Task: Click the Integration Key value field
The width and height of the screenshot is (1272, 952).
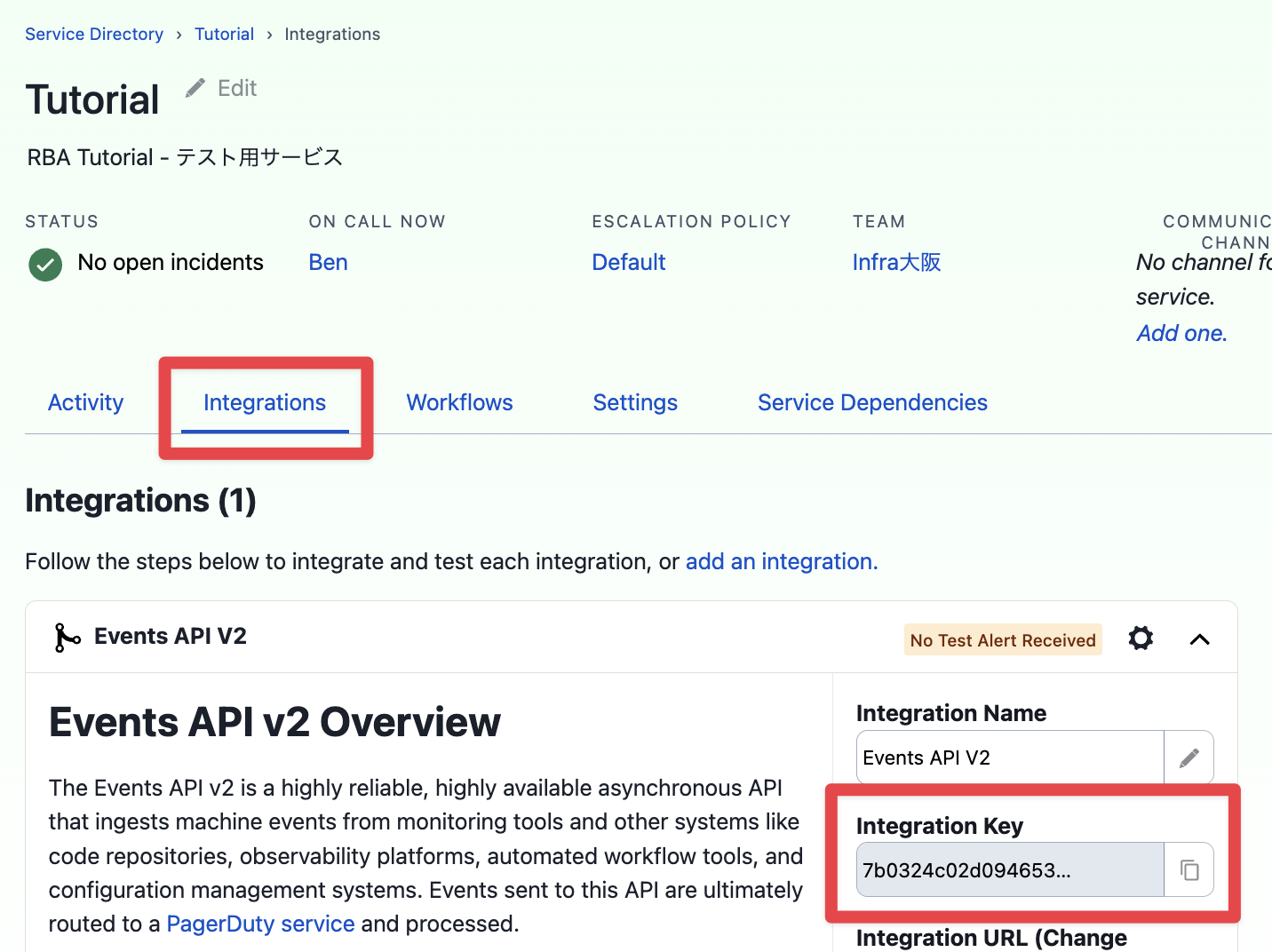Action: click(x=1010, y=869)
